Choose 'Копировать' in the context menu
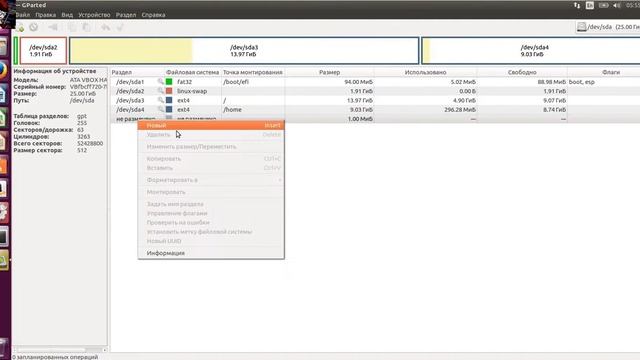 pyautogui.click(x=211, y=159)
